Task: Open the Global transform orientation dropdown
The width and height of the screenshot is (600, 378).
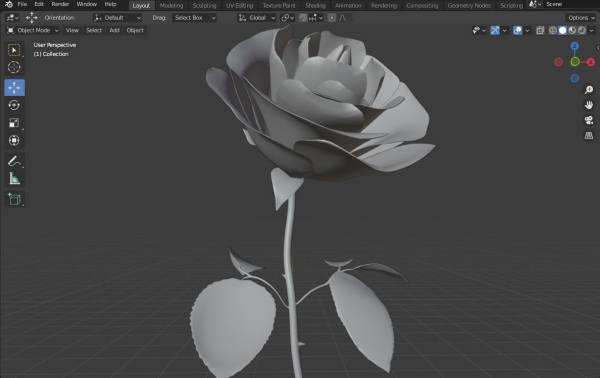Action: point(256,18)
